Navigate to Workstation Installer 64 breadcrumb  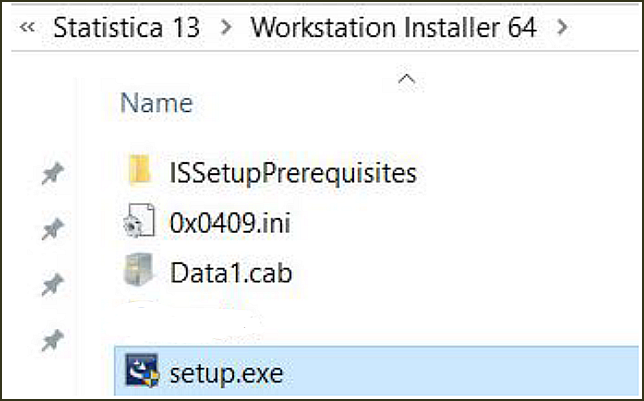tap(393, 28)
